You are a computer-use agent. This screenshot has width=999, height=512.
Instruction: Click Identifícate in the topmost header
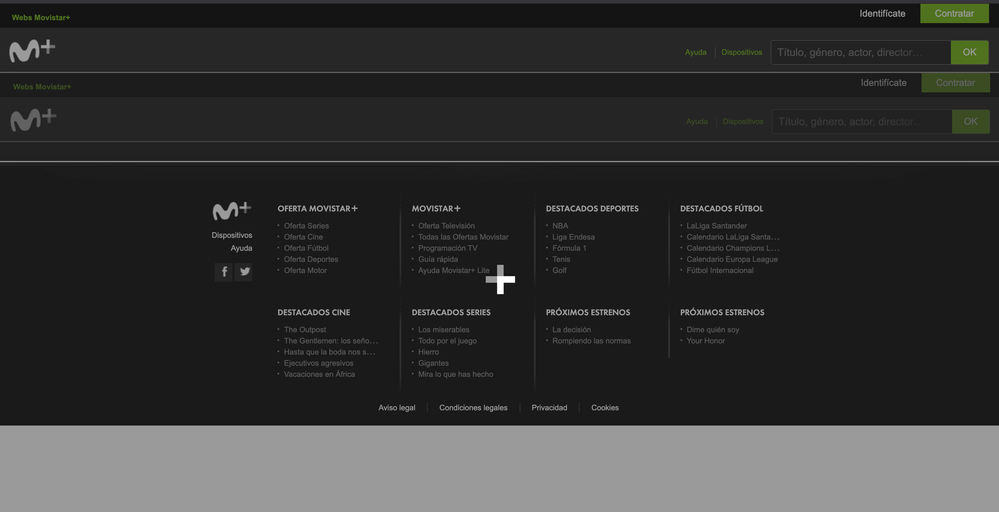[x=882, y=14]
